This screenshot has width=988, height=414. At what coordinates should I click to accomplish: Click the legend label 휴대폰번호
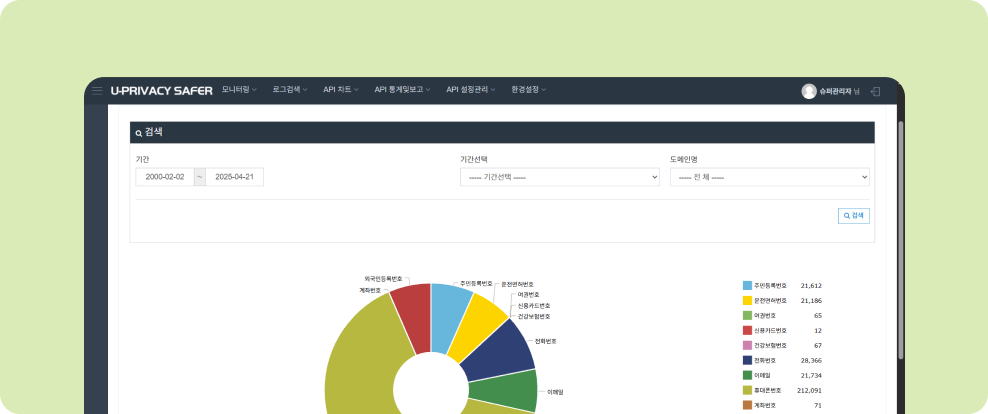tap(767, 391)
